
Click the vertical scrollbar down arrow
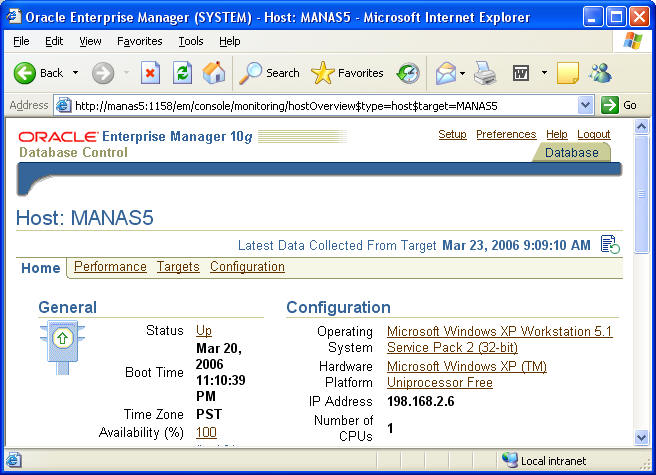643,437
